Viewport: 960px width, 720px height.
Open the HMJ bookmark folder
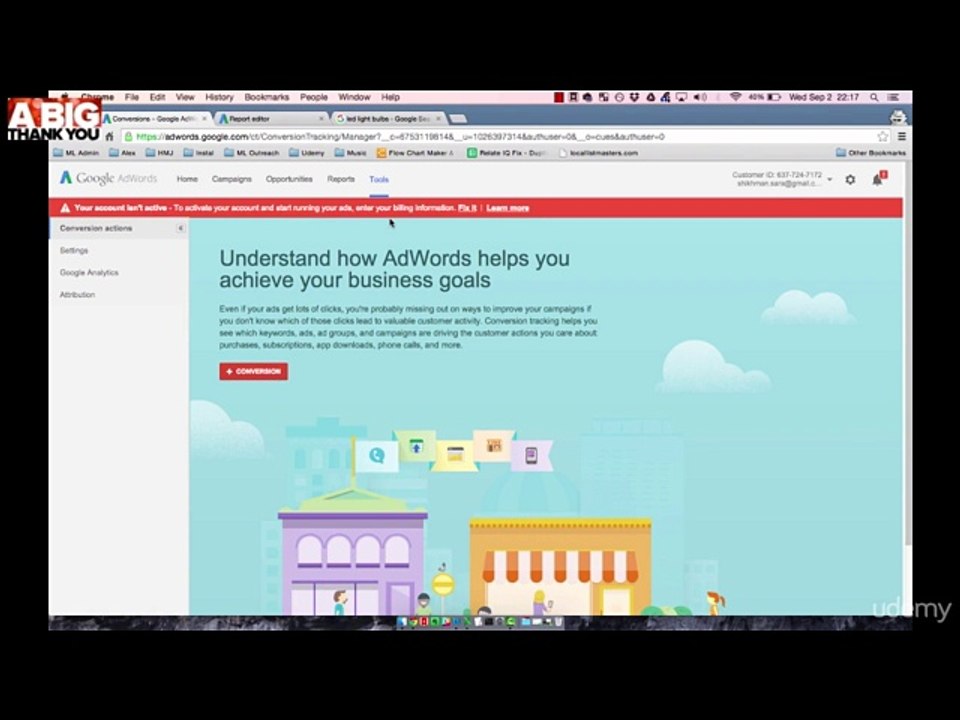[x=160, y=153]
